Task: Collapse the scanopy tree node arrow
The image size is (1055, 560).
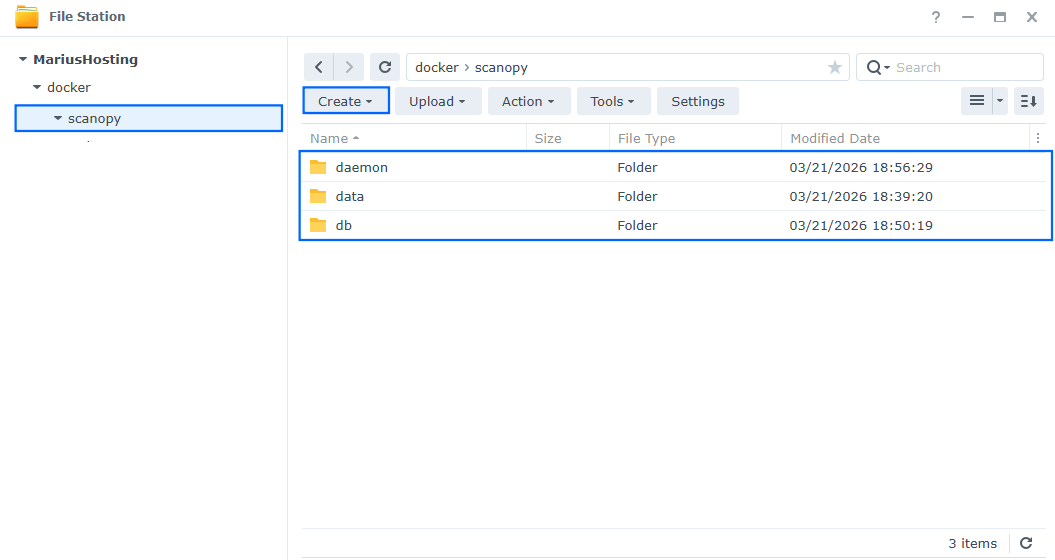Action: [58, 118]
